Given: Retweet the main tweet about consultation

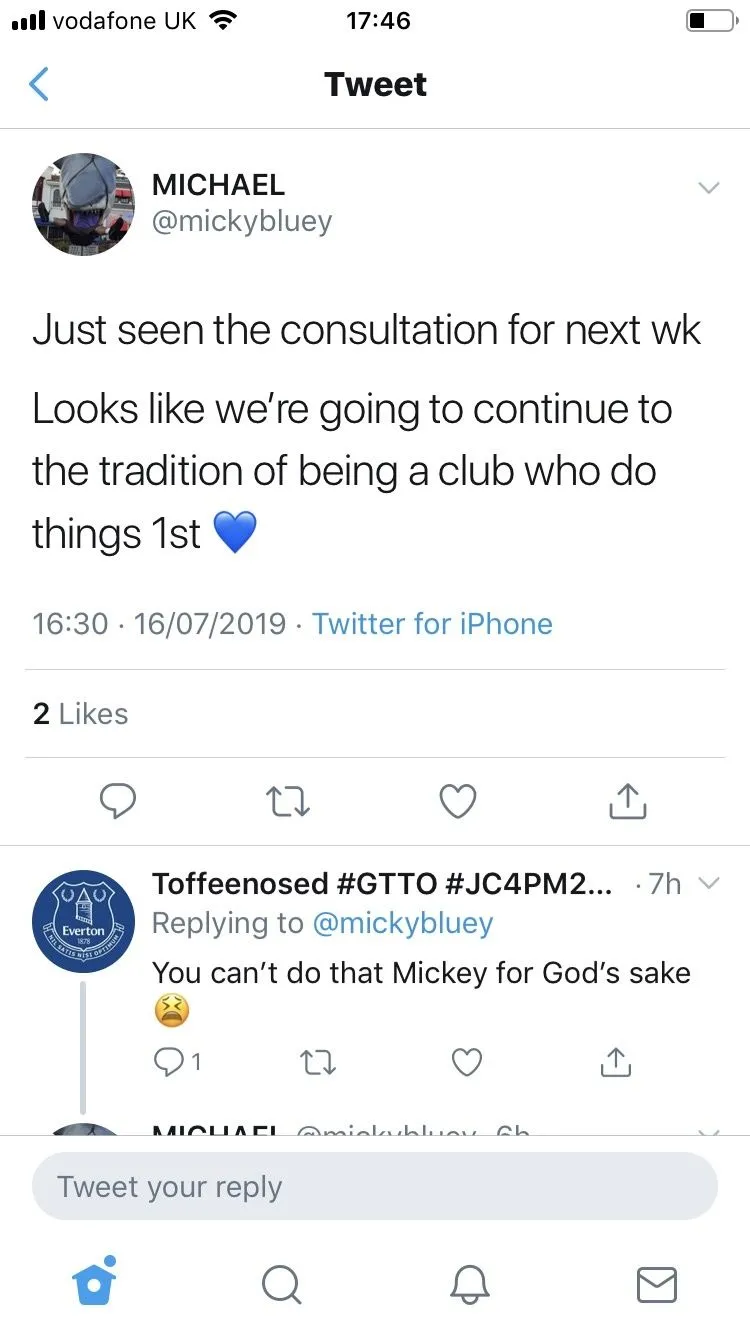Looking at the screenshot, I should point(288,801).
